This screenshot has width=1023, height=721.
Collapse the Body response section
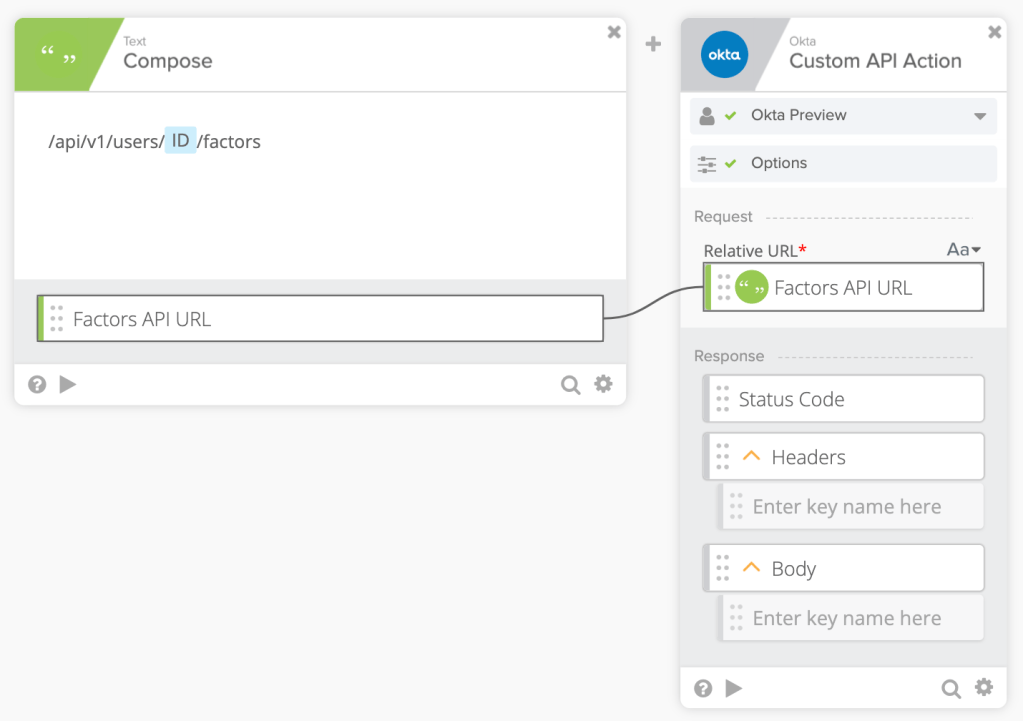pos(751,569)
